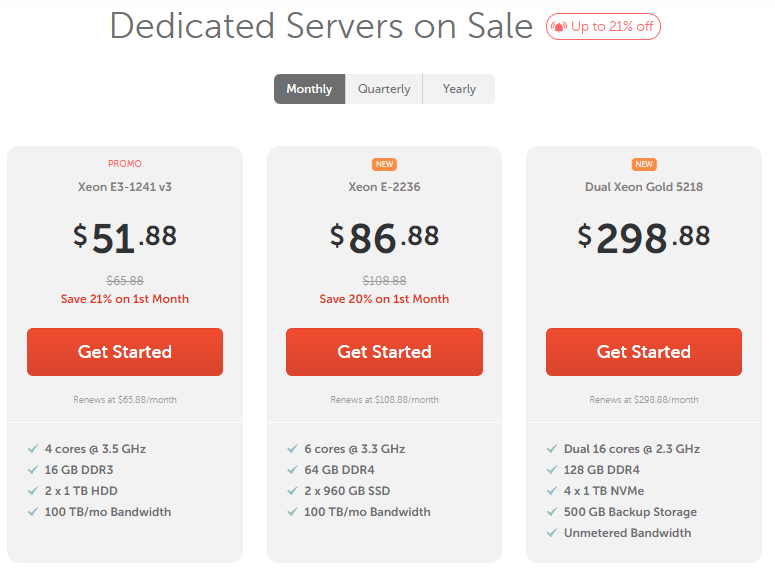Click checkmark next to Unmetered Bandwidth
Screen dimensions: 775x571
tap(552, 533)
